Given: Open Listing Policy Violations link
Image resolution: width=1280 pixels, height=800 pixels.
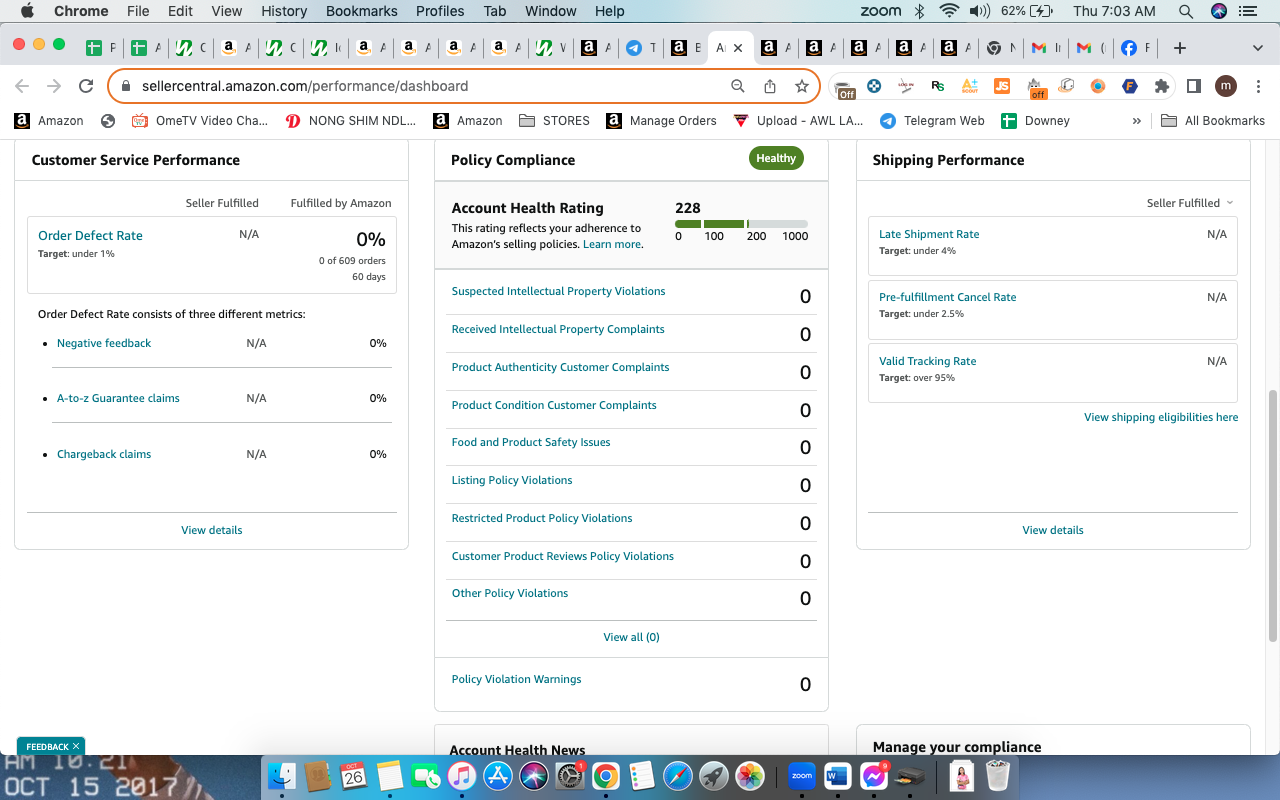Looking at the screenshot, I should (x=512, y=480).
